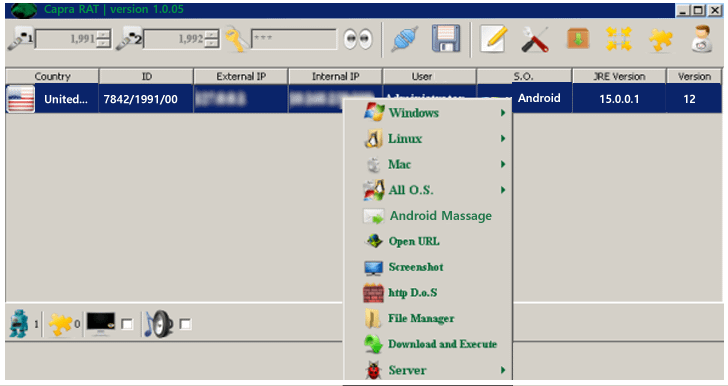This screenshot has width=728, height=386.
Task: Click the Country column header
Action: pos(52,76)
